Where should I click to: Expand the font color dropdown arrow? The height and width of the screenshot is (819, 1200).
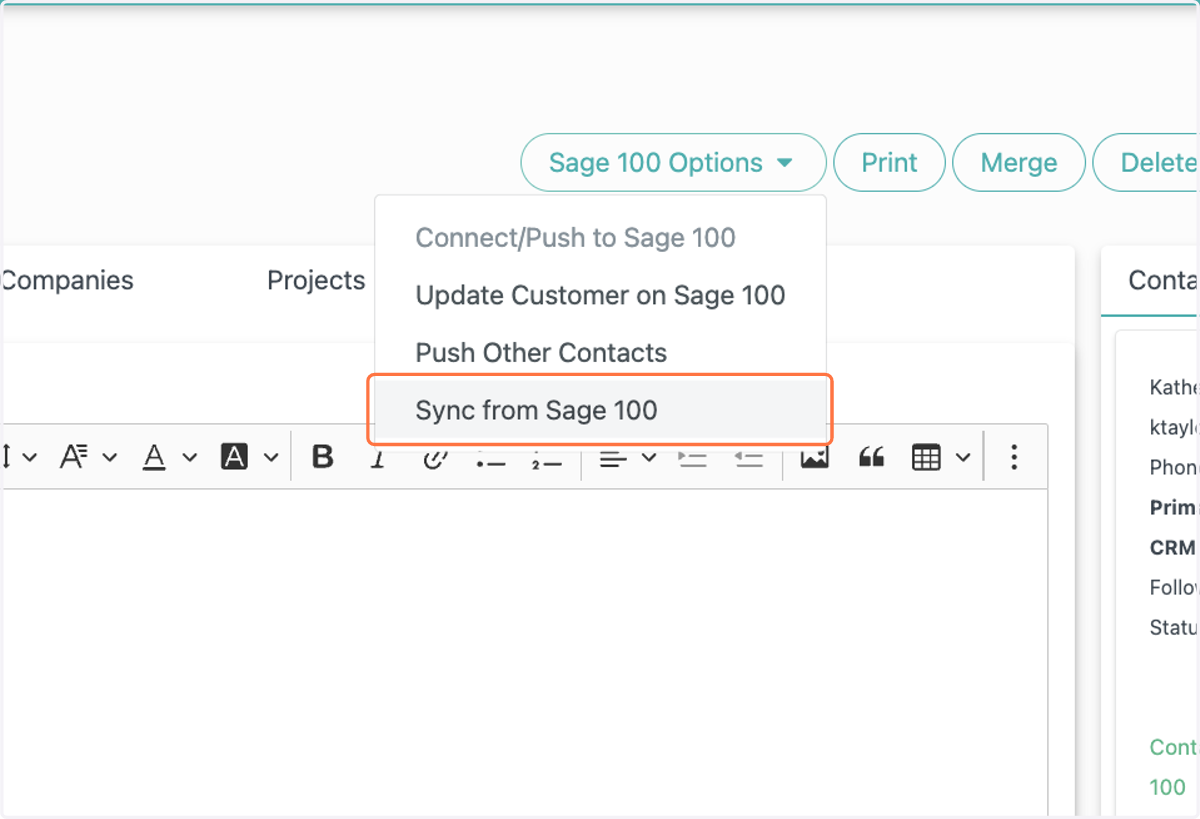[190, 458]
